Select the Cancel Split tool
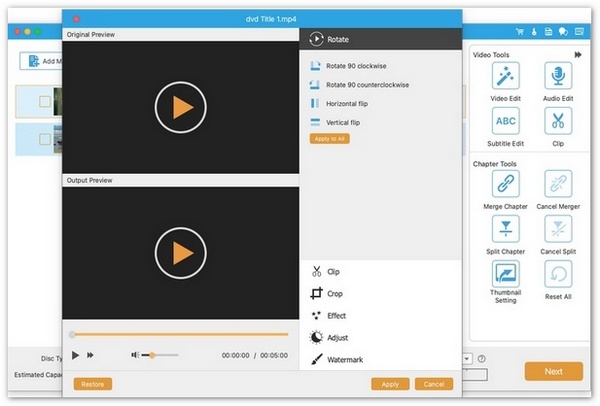Image resolution: width=600 pixels, height=406 pixels. click(558, 229)
